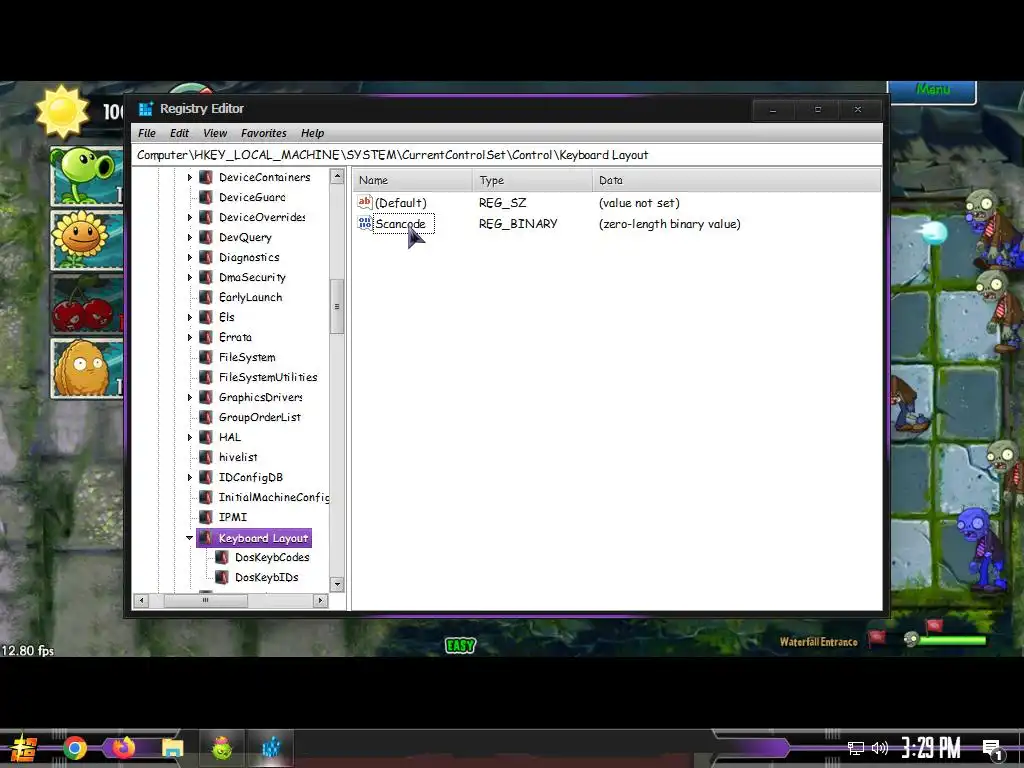Screen dimensions: 1024x768
Task: Click the (Default) string value icon
Action: (x=364, y=202)
